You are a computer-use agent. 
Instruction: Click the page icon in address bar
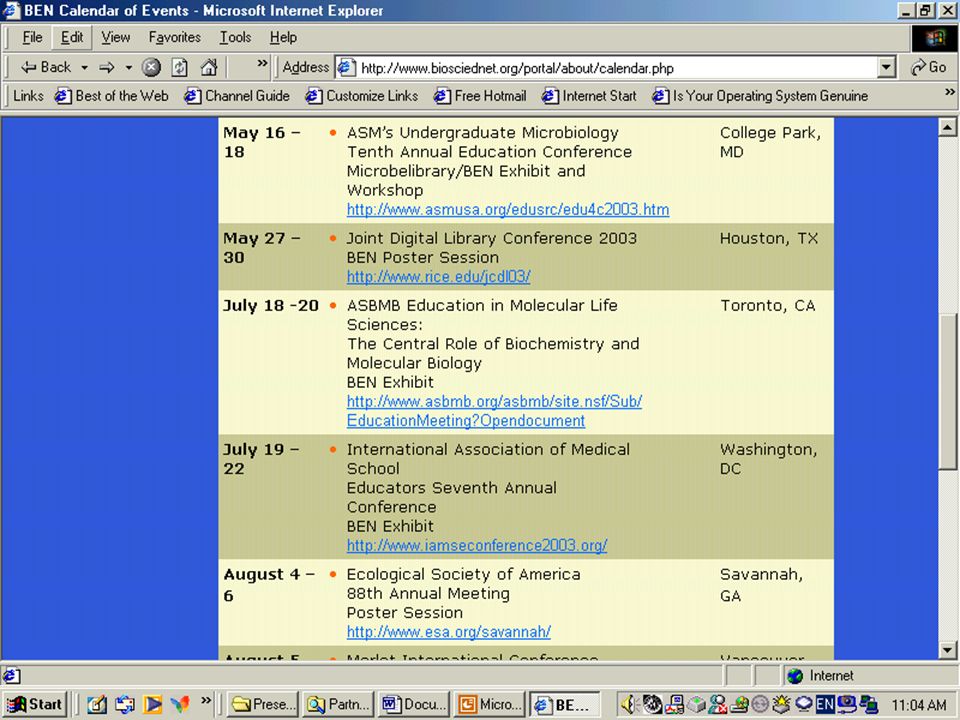click(347, 67)
